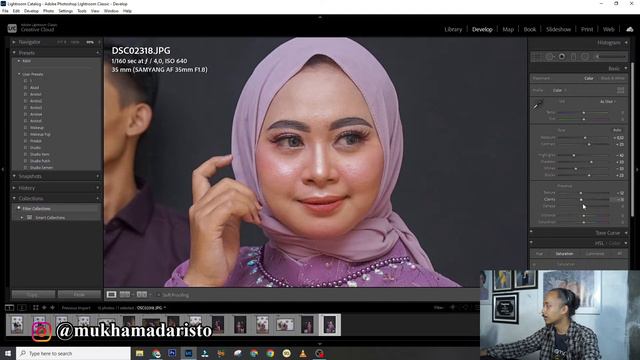Select the Adjustment Brush tool
Screen dimensions: 640x360
610,57
